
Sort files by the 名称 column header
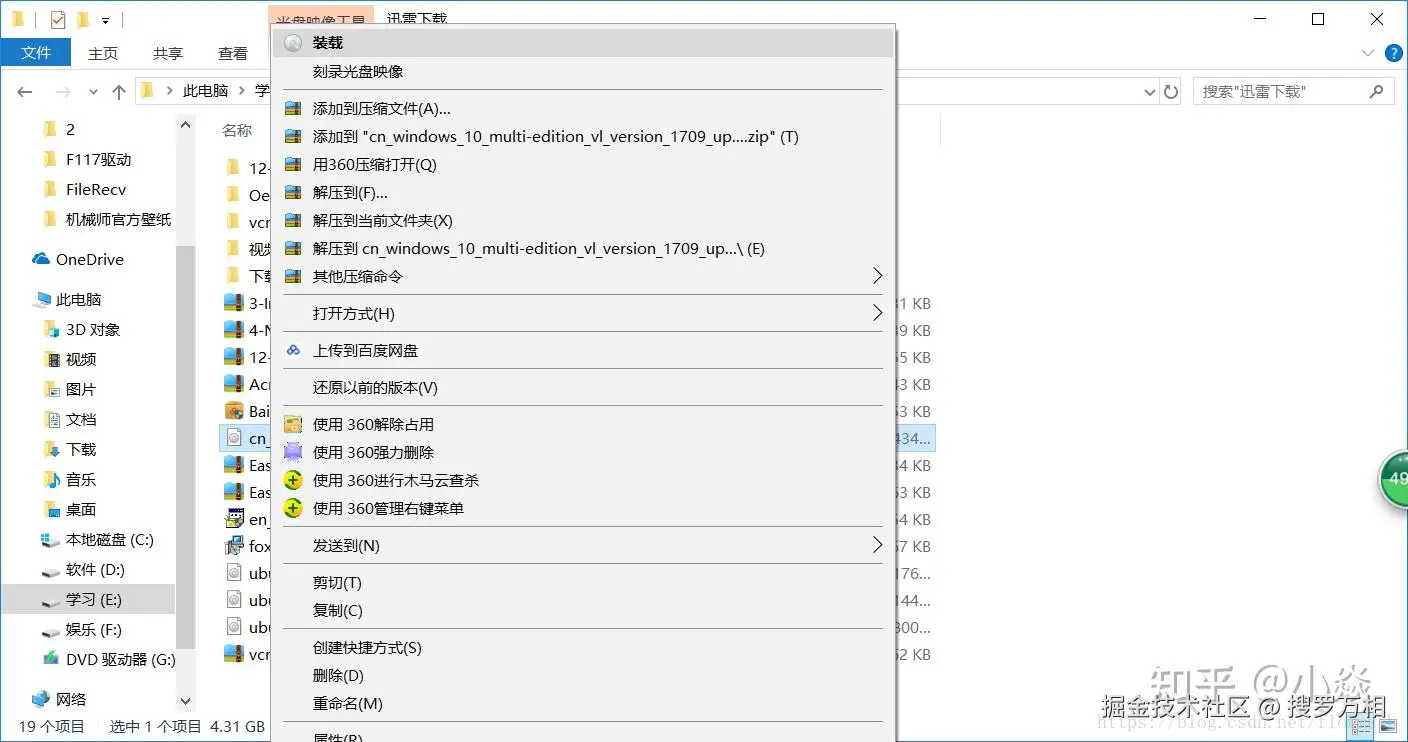pos(237,131)
